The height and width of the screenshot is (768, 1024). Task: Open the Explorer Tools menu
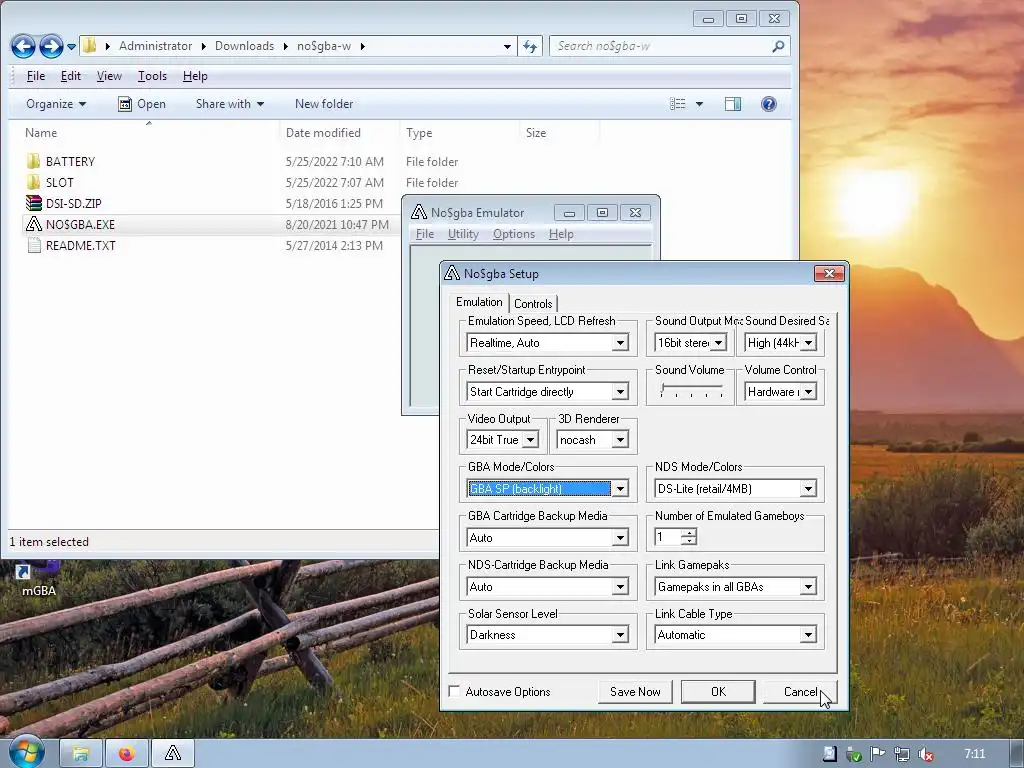coord(152,76)
